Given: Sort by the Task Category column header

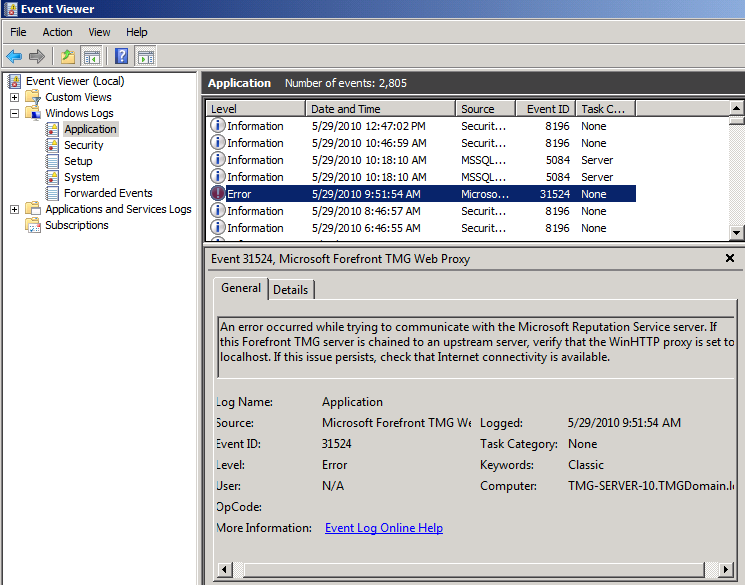Looking at the screenshot, I should coord(606,109).
